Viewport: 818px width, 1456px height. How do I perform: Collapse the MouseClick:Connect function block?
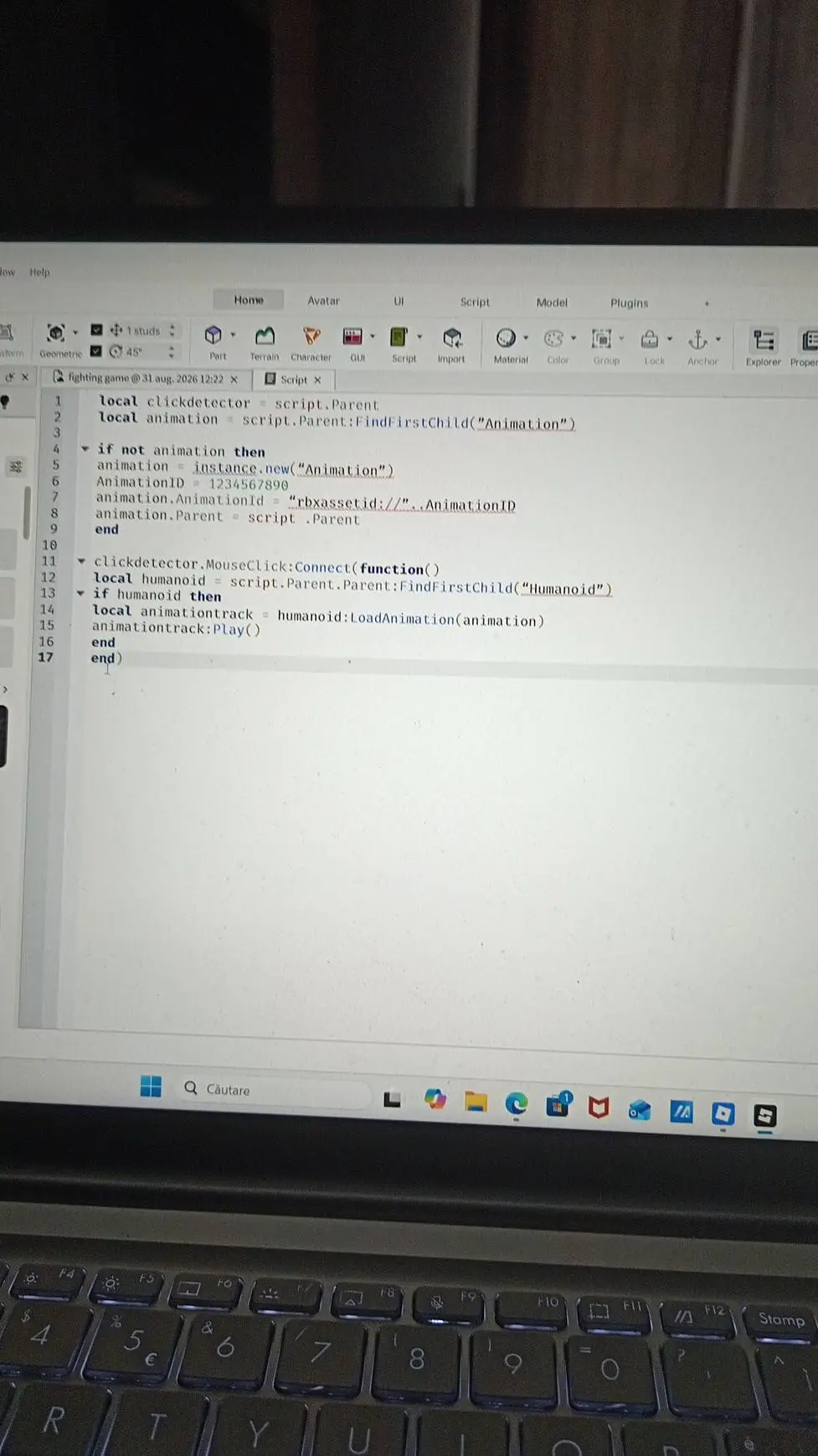pos(81,561)
